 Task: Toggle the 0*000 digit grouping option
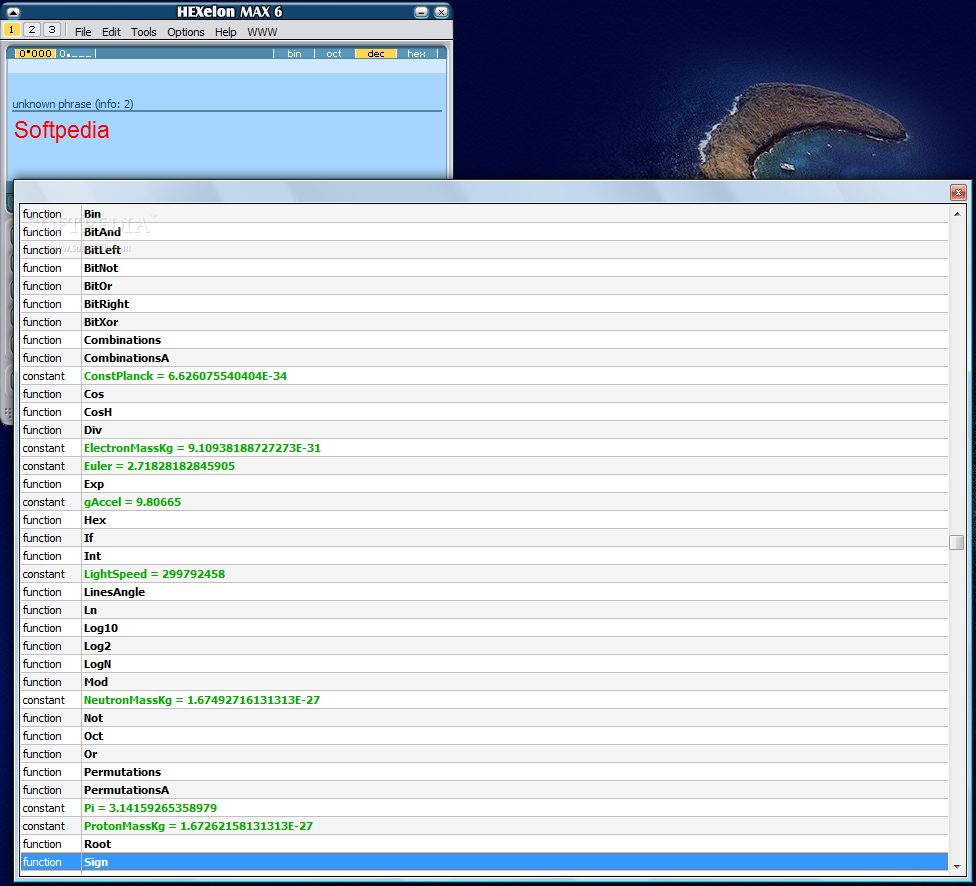[x=35, y=54]
